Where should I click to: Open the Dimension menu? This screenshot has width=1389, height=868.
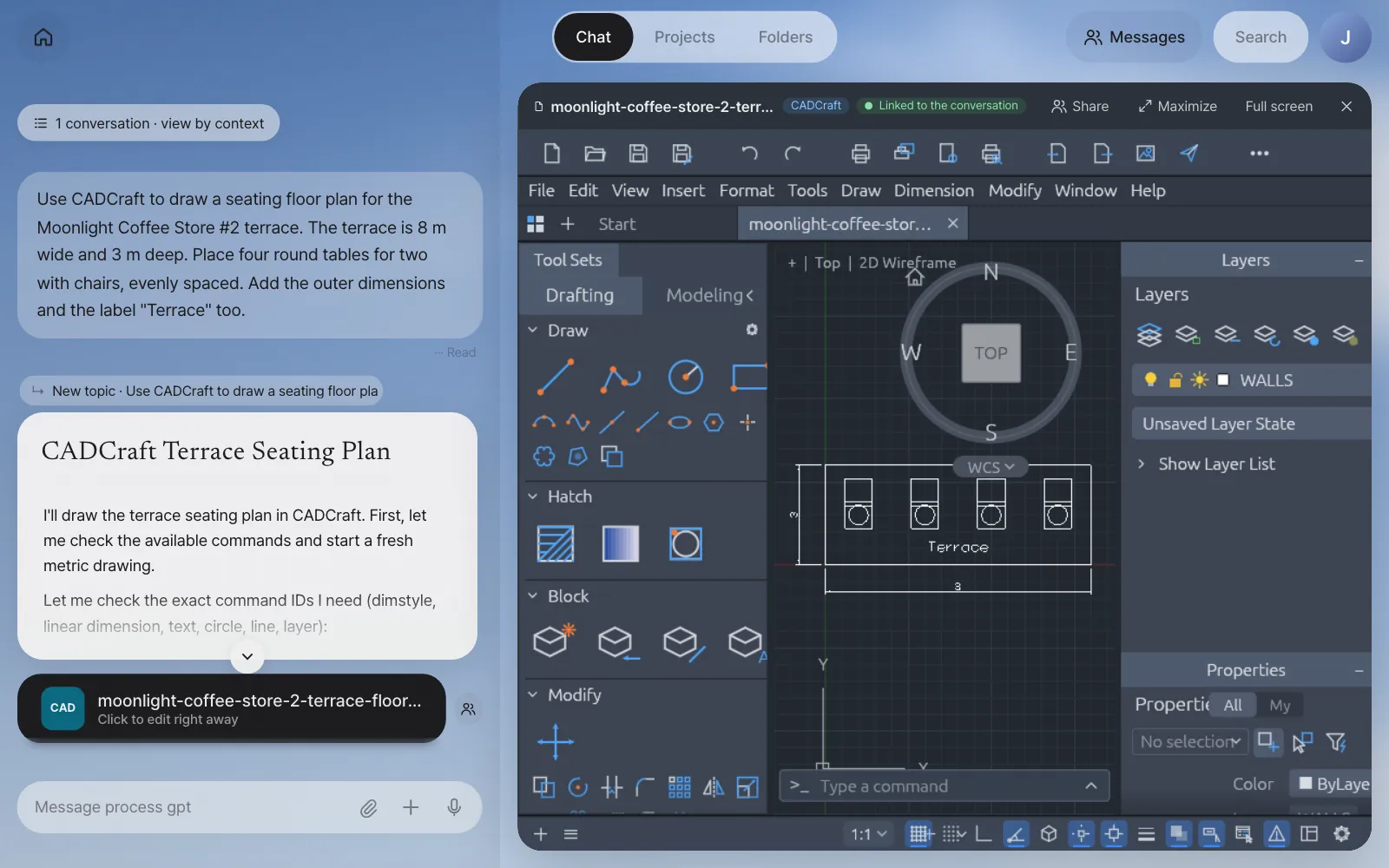[934, 190]
